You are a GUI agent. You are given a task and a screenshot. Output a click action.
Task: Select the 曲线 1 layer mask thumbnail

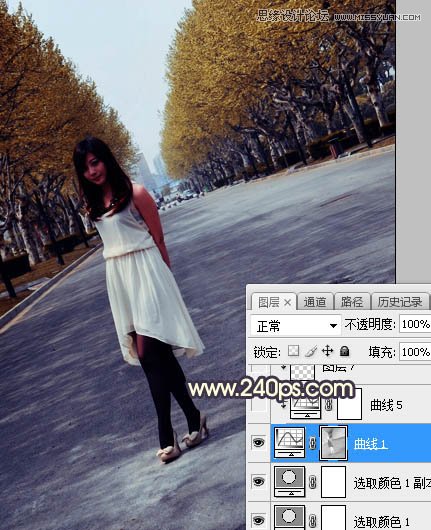(x=334, y=442)
